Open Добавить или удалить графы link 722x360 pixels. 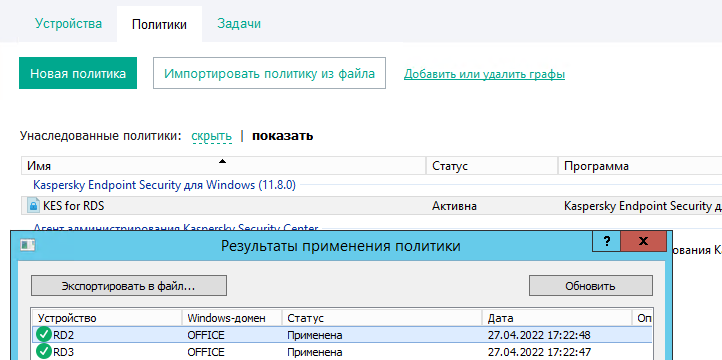[484, 74]
